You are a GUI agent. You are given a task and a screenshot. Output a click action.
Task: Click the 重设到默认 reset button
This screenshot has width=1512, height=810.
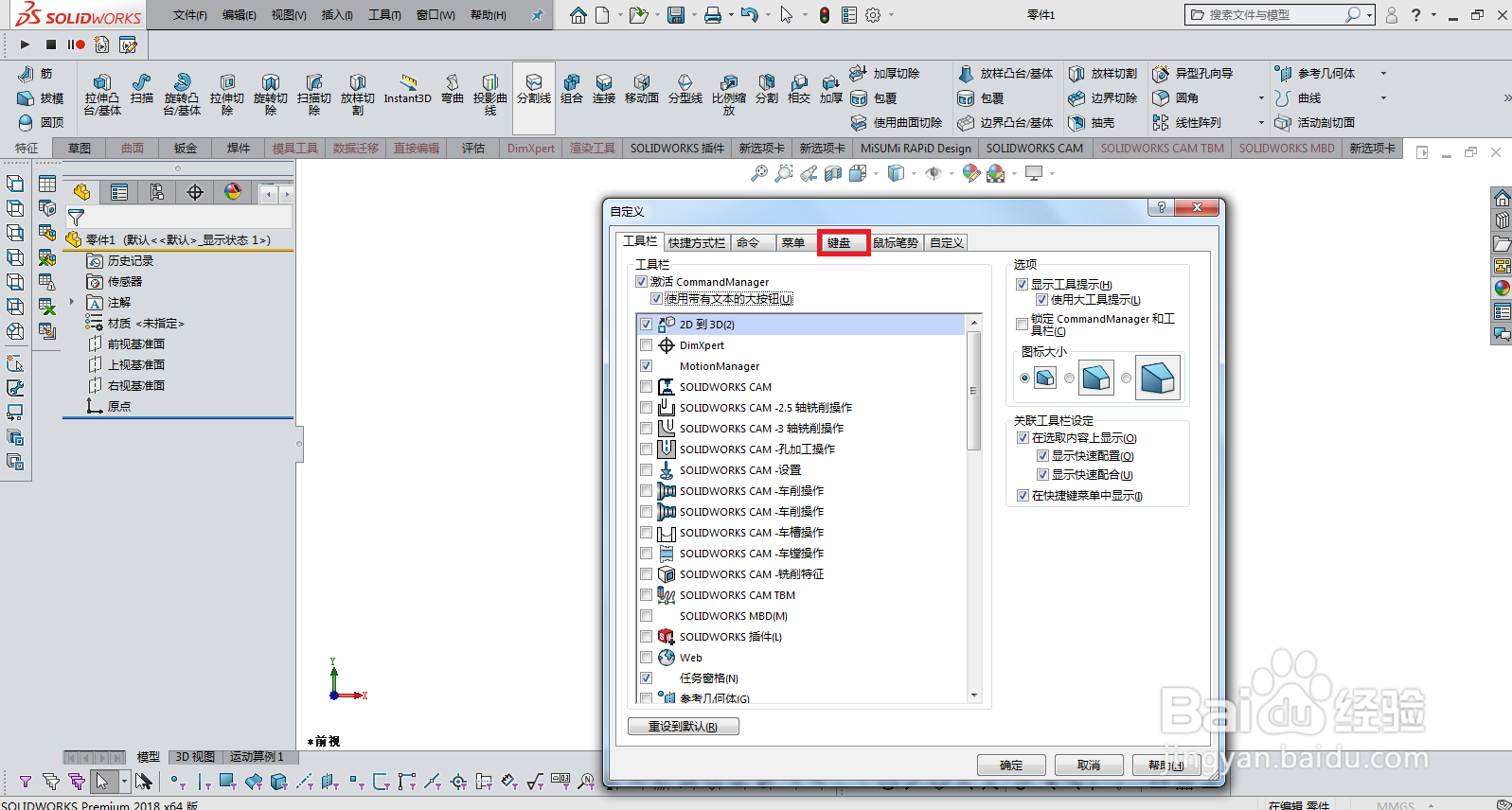tap(683, 727)
